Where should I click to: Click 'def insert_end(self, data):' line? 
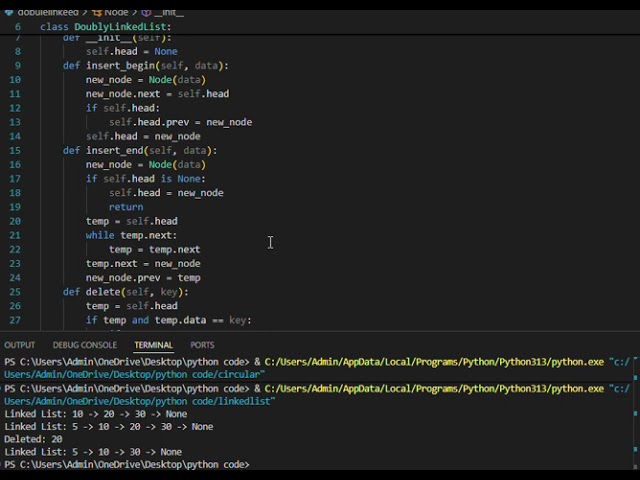[x=140, y=150]
